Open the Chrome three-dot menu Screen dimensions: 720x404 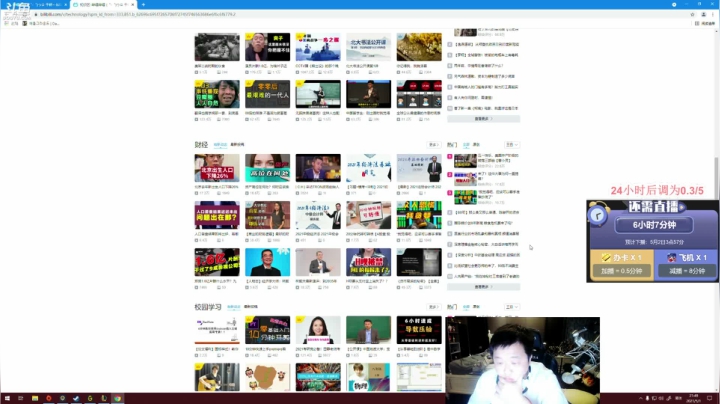tap(714, 14)
